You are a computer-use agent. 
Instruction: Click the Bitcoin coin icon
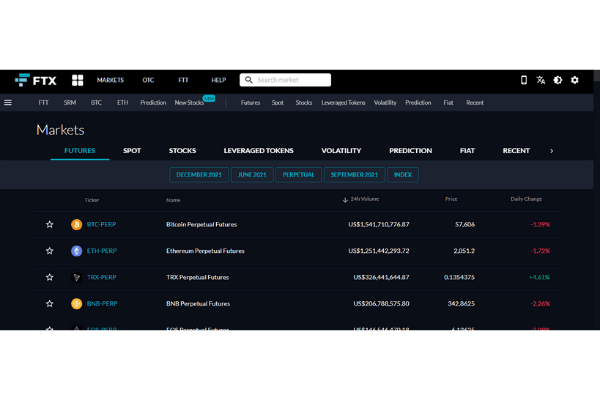(76, 224)
